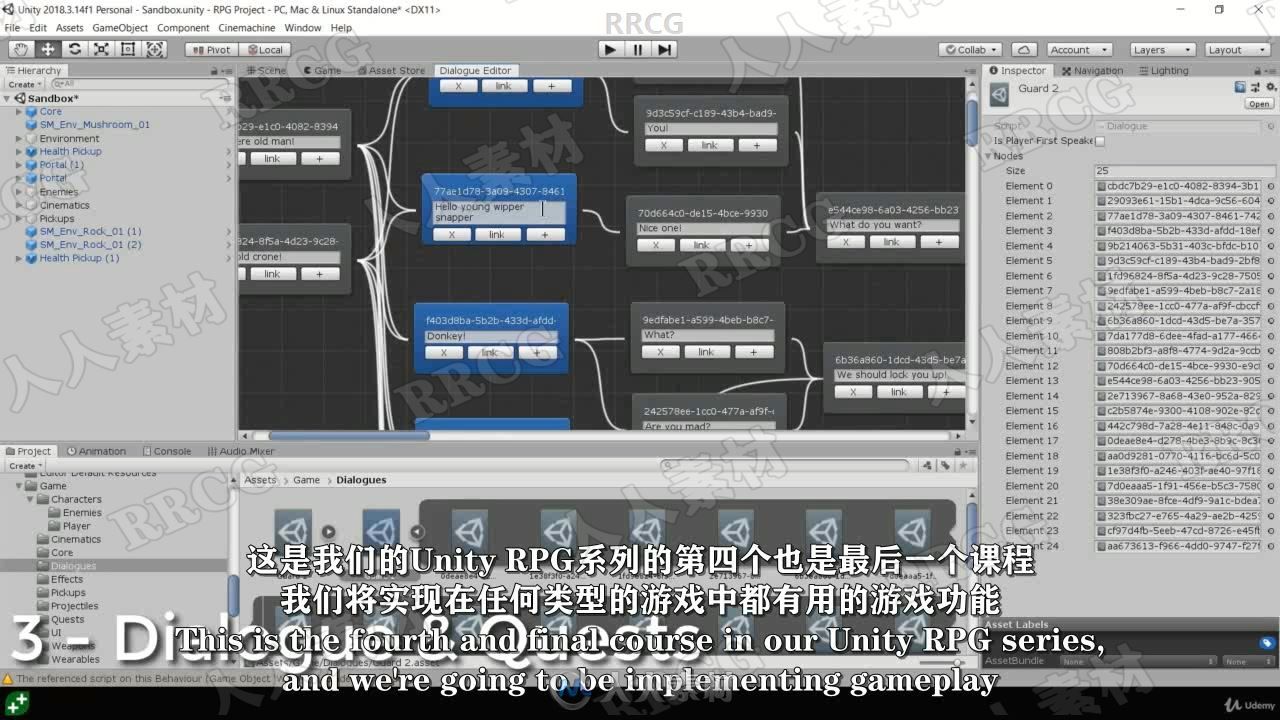Open the Collab dropdown
This screenshot has width=1280, height=720.
(970, 50)
